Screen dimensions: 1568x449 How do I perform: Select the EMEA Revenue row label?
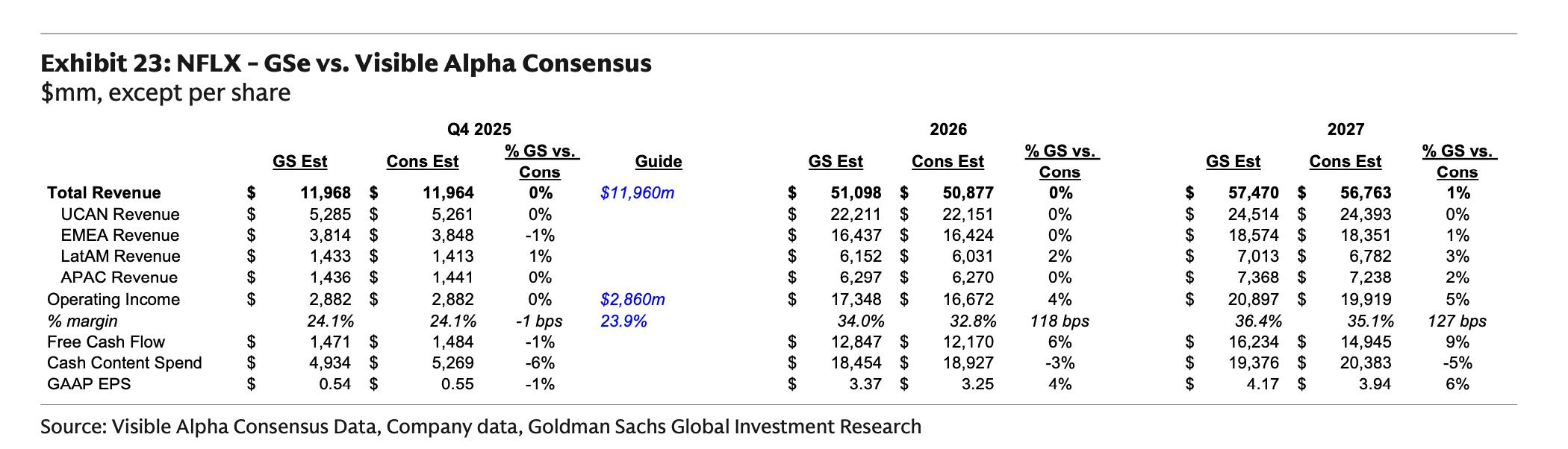click(120, 236)
